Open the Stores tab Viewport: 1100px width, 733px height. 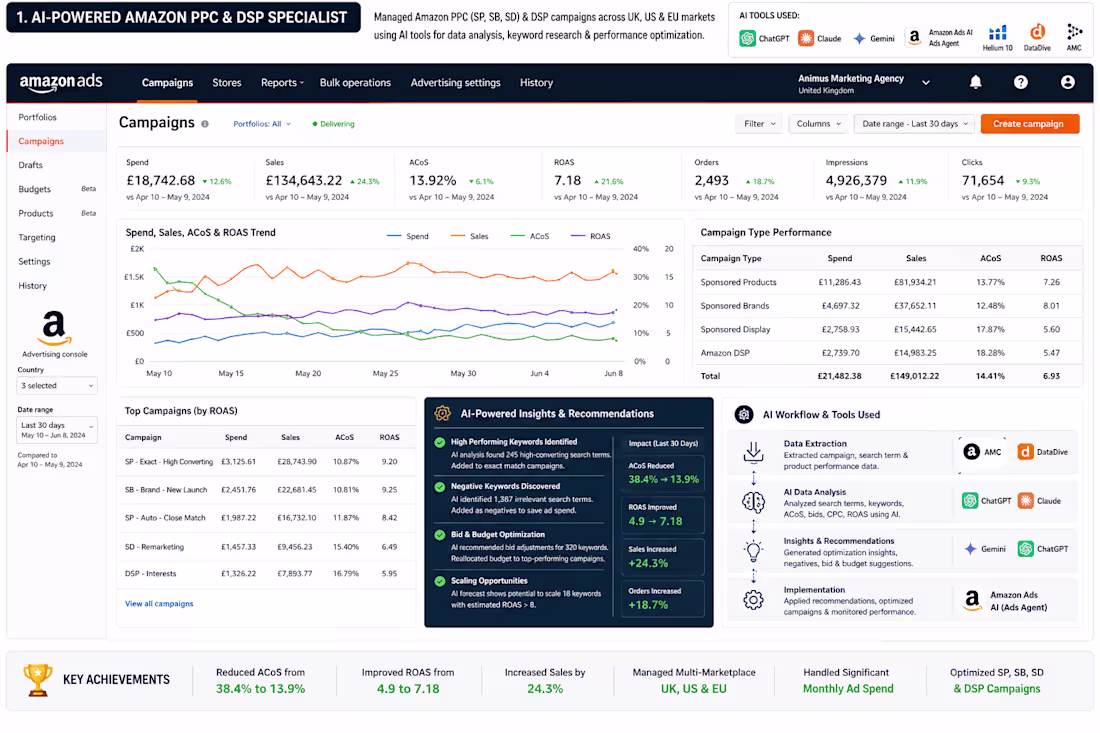[x=227, y=83]
